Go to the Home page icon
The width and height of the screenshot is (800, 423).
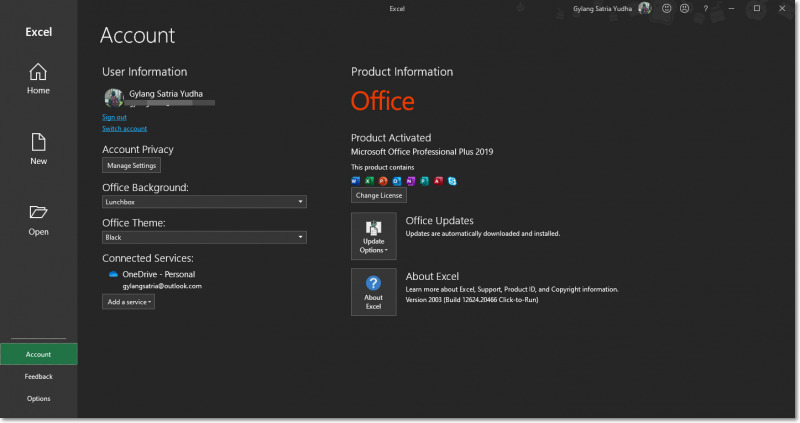point(38,72)
